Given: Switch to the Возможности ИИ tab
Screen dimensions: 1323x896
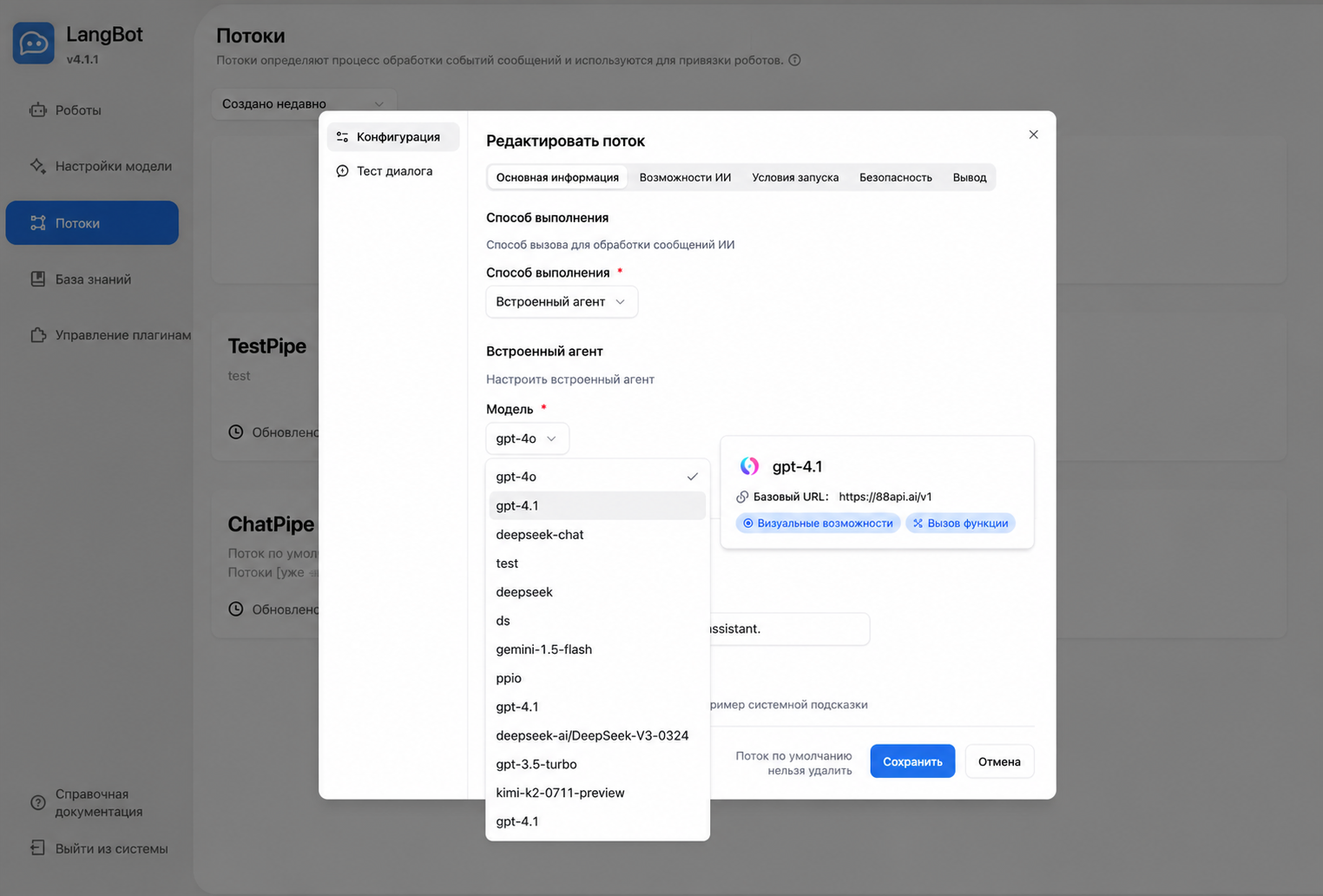Looking at the screenshot, I should [x=685, y=177].
